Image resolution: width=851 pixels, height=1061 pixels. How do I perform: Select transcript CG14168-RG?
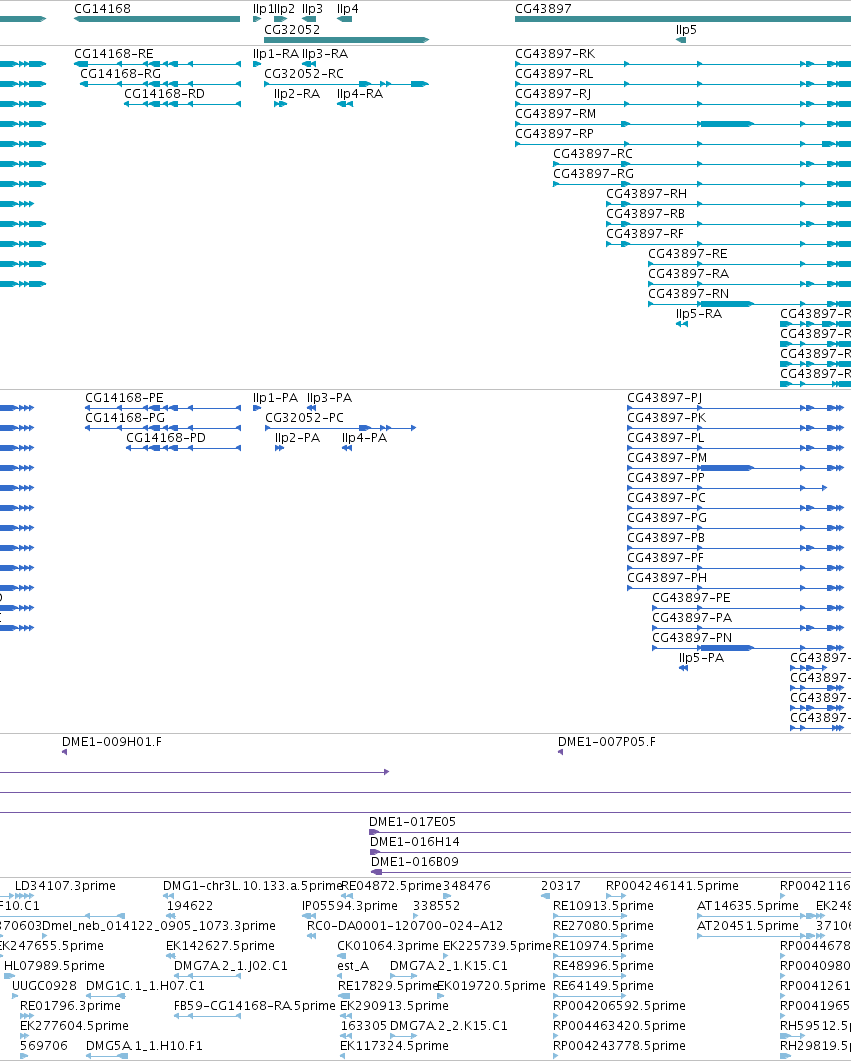120,74
